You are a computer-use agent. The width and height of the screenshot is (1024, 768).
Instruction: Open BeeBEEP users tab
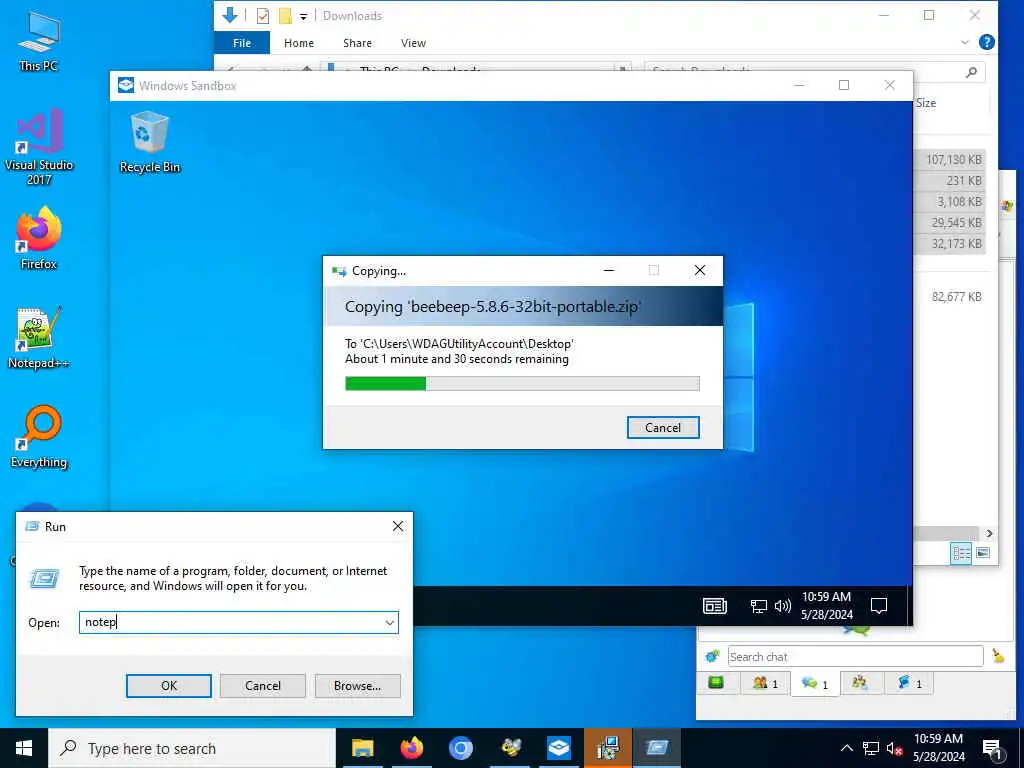pos(765,683)
